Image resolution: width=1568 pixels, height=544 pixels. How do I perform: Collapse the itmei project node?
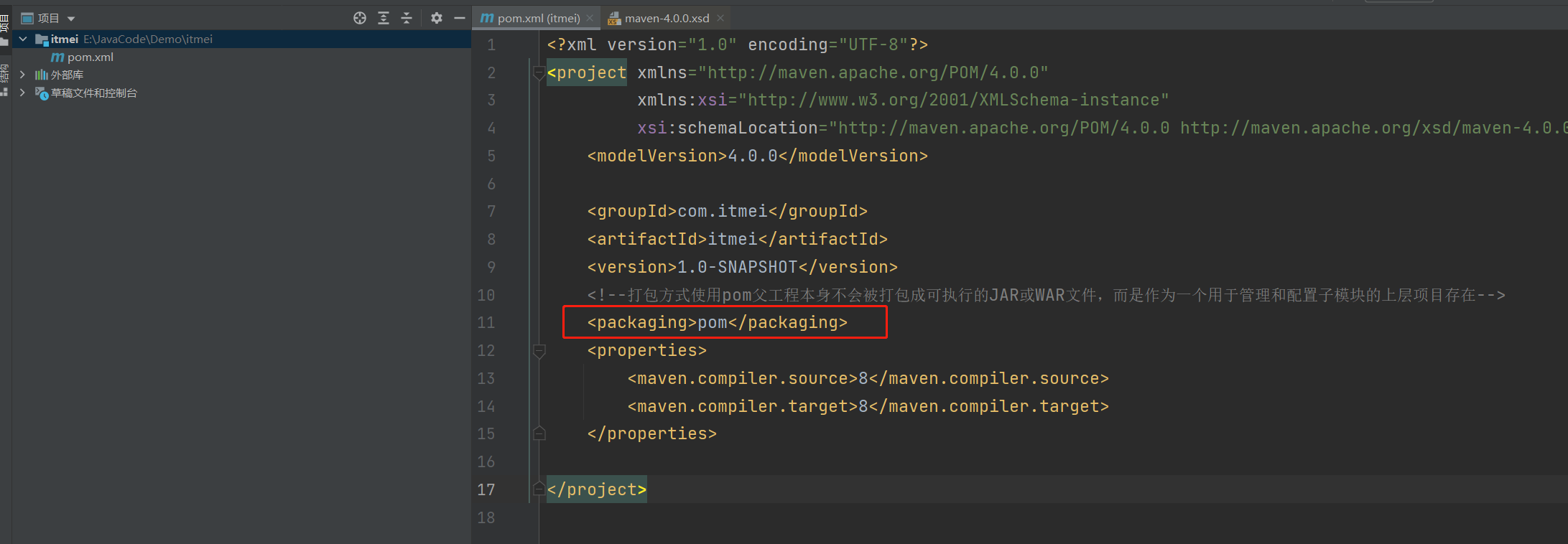tap(23, 39)
